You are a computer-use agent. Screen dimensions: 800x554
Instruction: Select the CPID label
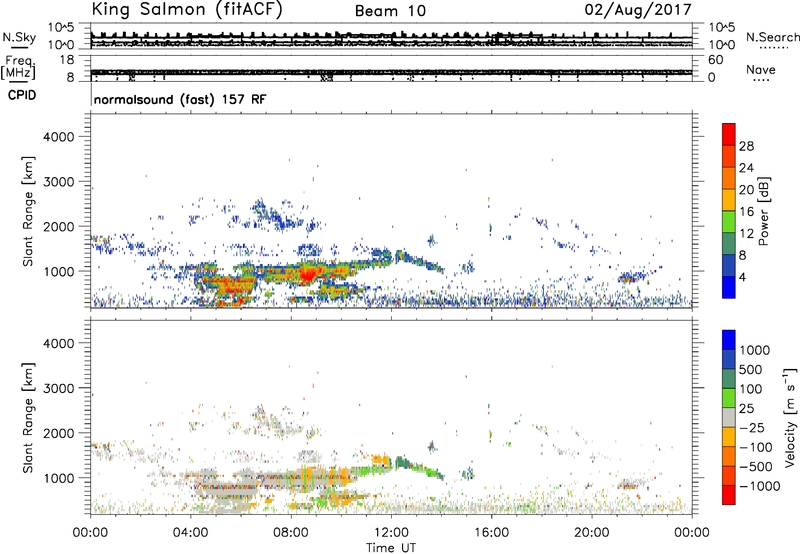click(x=22, y=95)
